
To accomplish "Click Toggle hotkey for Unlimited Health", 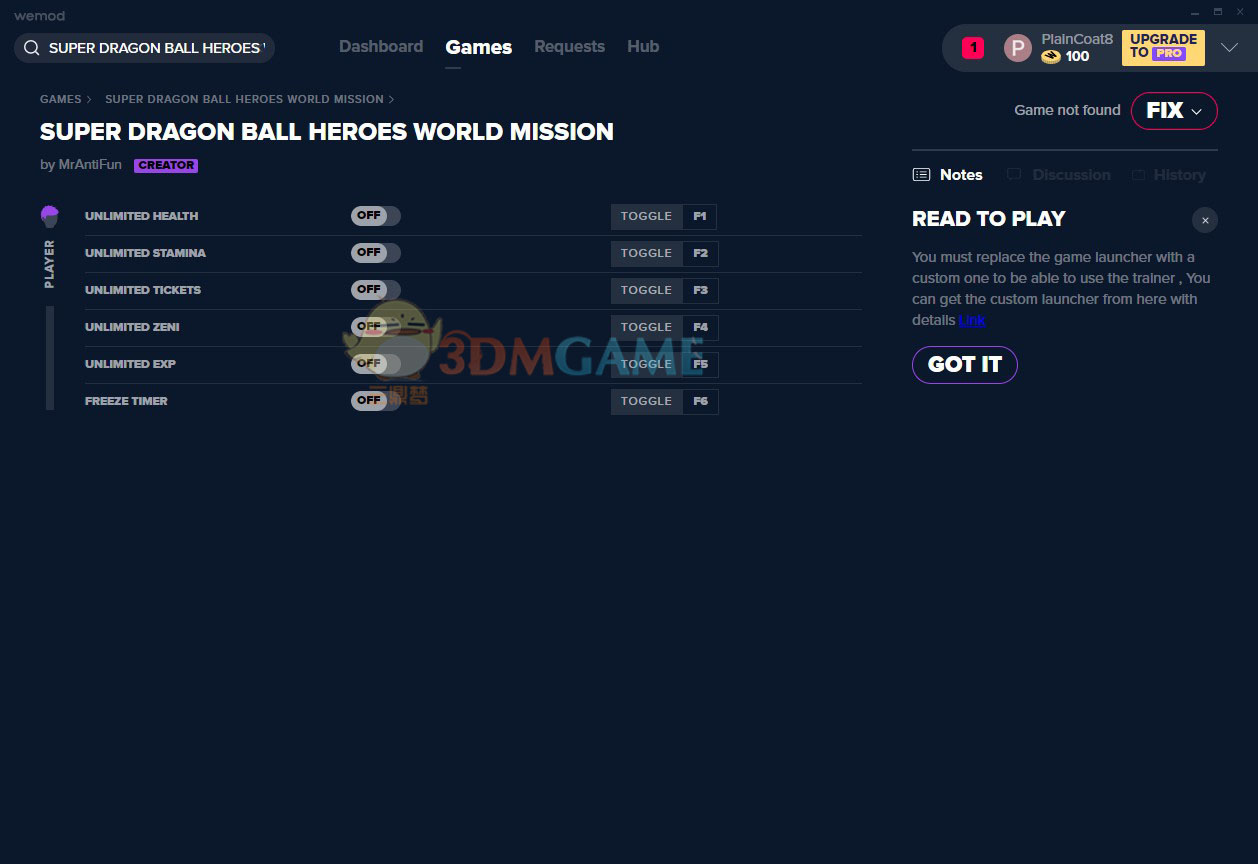I will pos(646,216).
